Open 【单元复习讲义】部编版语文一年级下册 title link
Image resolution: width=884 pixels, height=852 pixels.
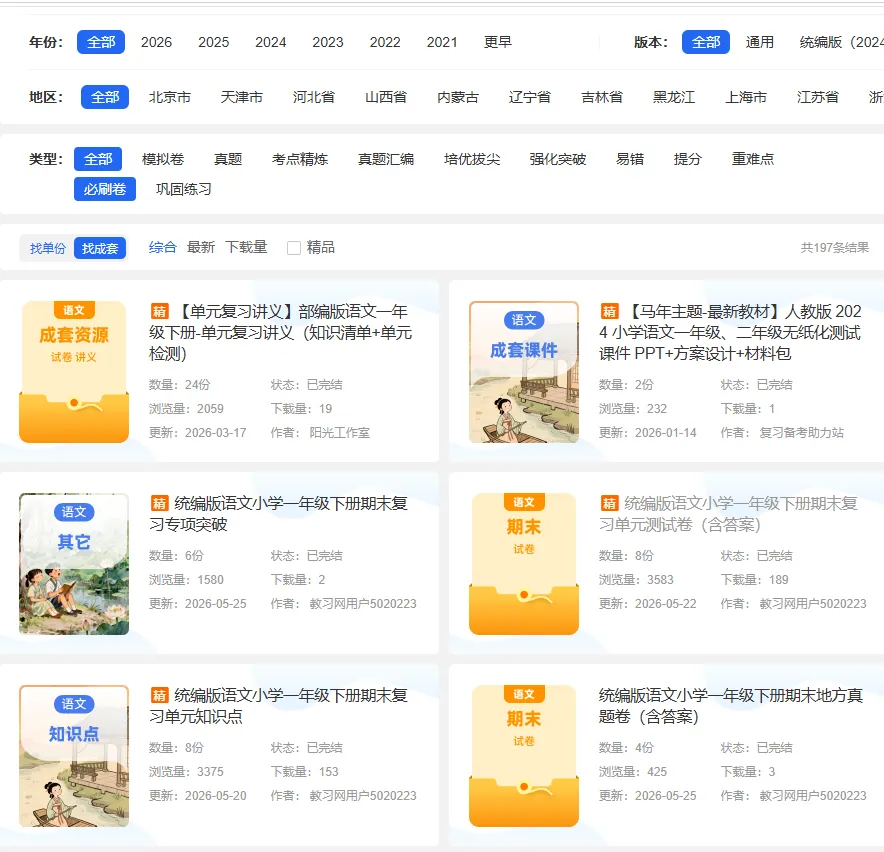(x=281, y=332)
